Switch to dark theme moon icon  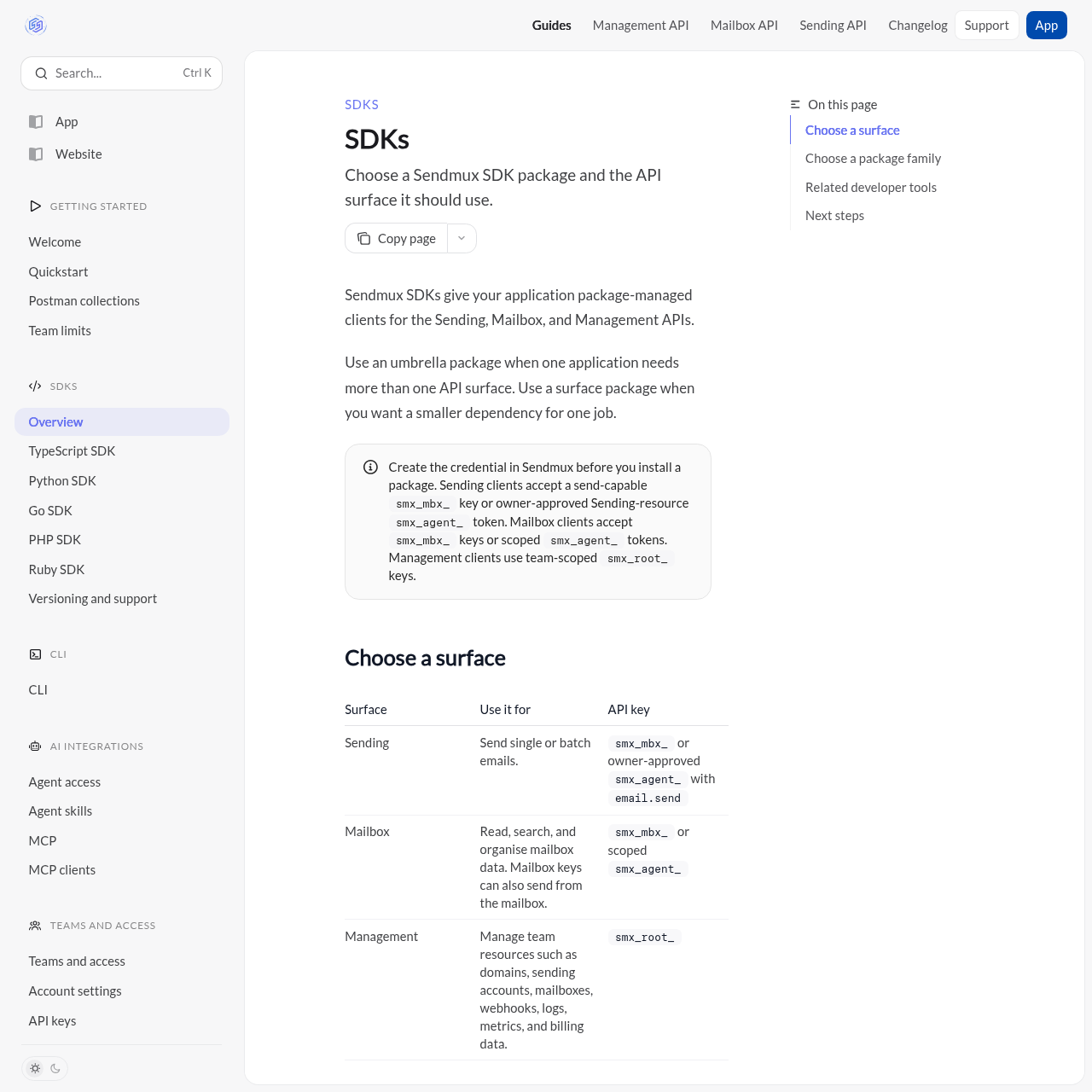point(55,1068)
